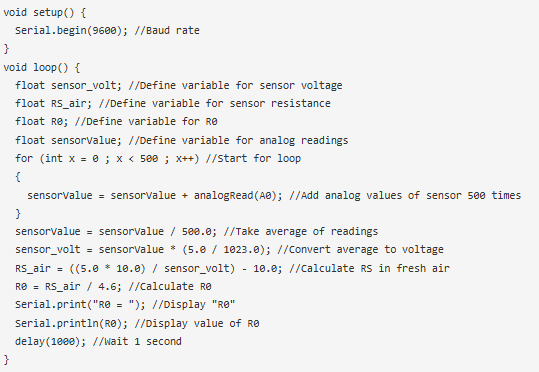Place cursor on Serial.begin(9600) statement

coord(71,31)
